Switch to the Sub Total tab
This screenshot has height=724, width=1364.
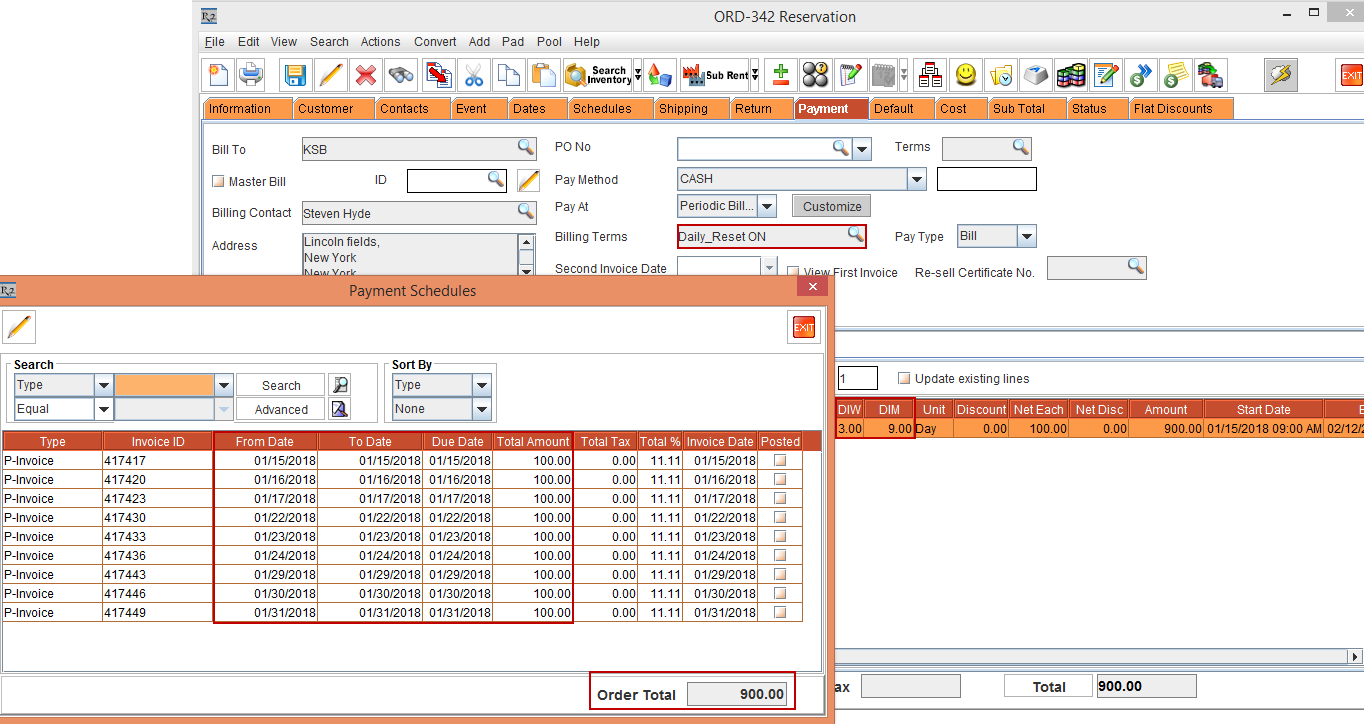click(x=1018, y=109)
